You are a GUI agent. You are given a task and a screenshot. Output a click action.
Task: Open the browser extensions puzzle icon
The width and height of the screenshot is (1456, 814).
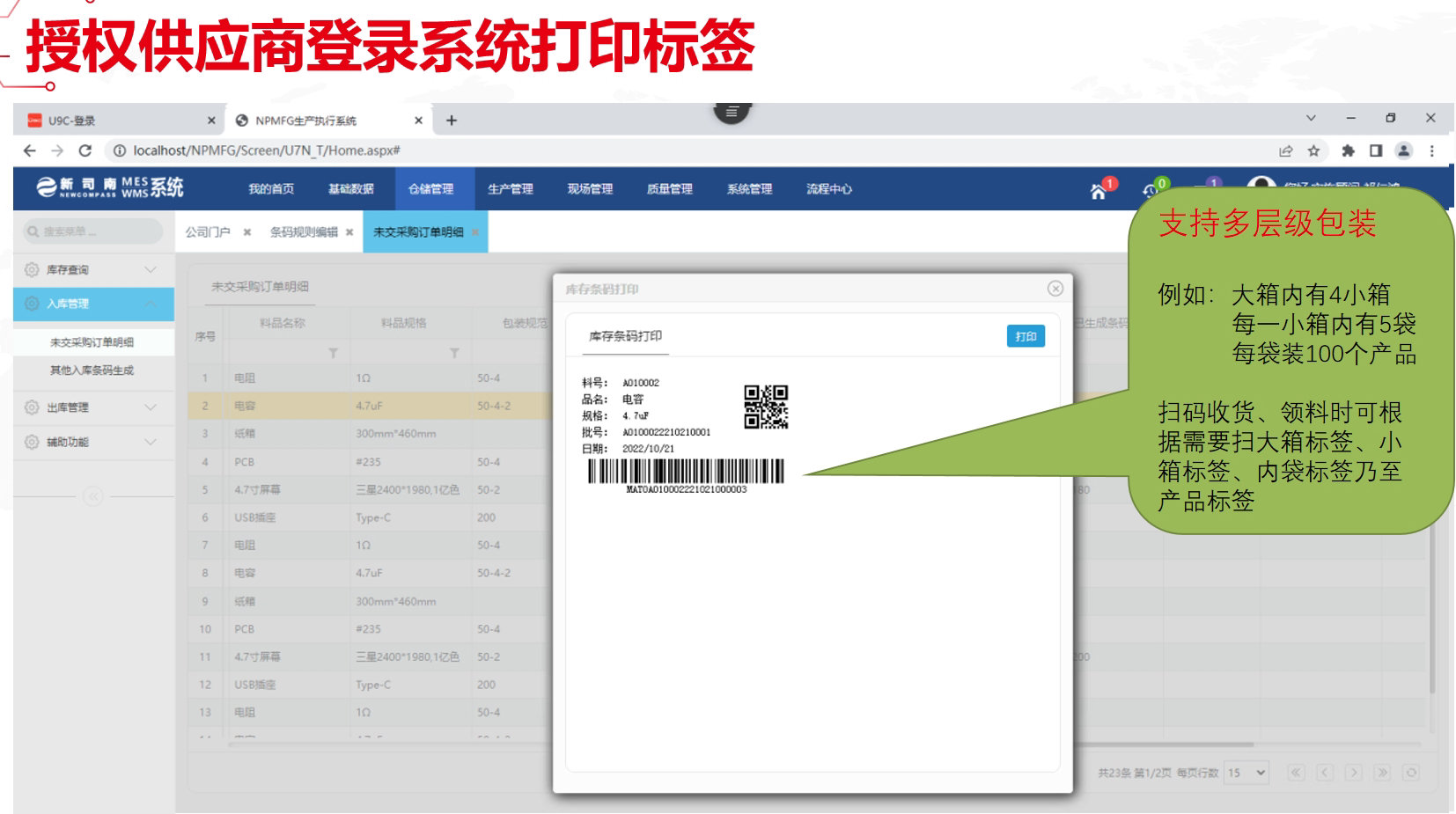1347,150
